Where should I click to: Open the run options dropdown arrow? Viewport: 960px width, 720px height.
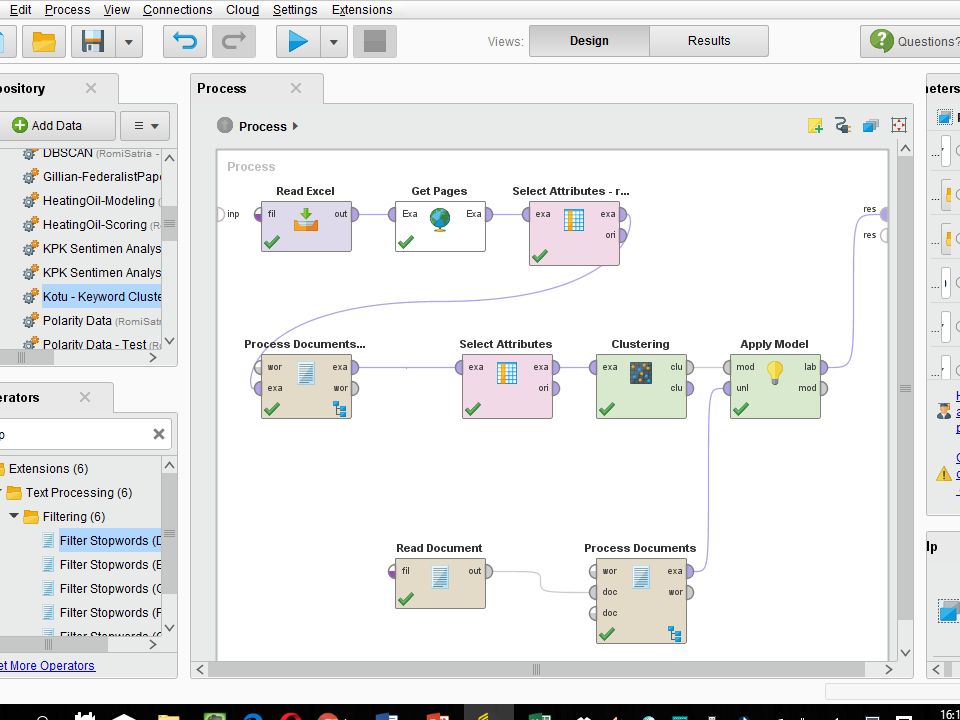pos(334,42)
